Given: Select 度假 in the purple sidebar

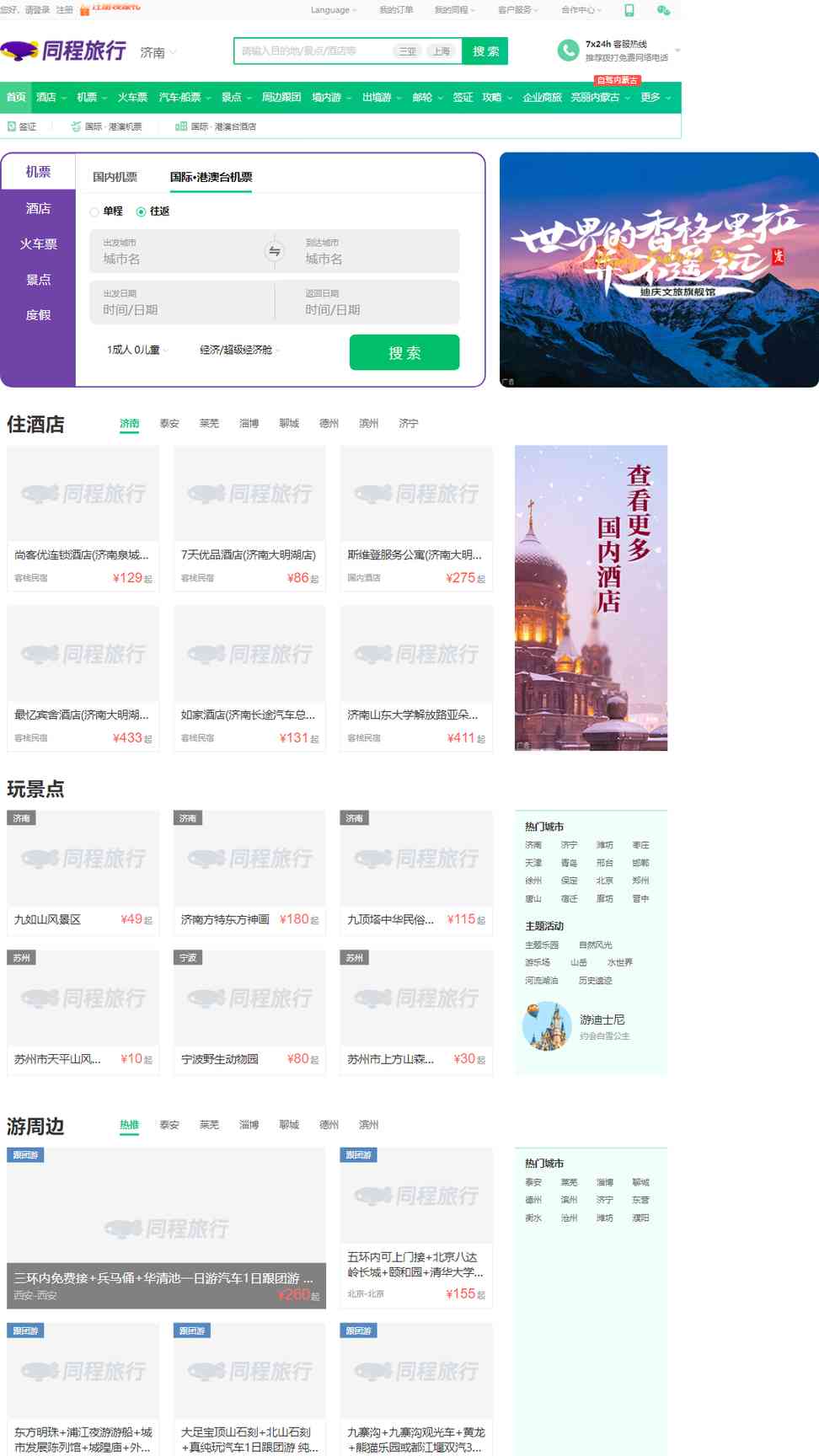Looking at the screenshot, I should (38, 314).
